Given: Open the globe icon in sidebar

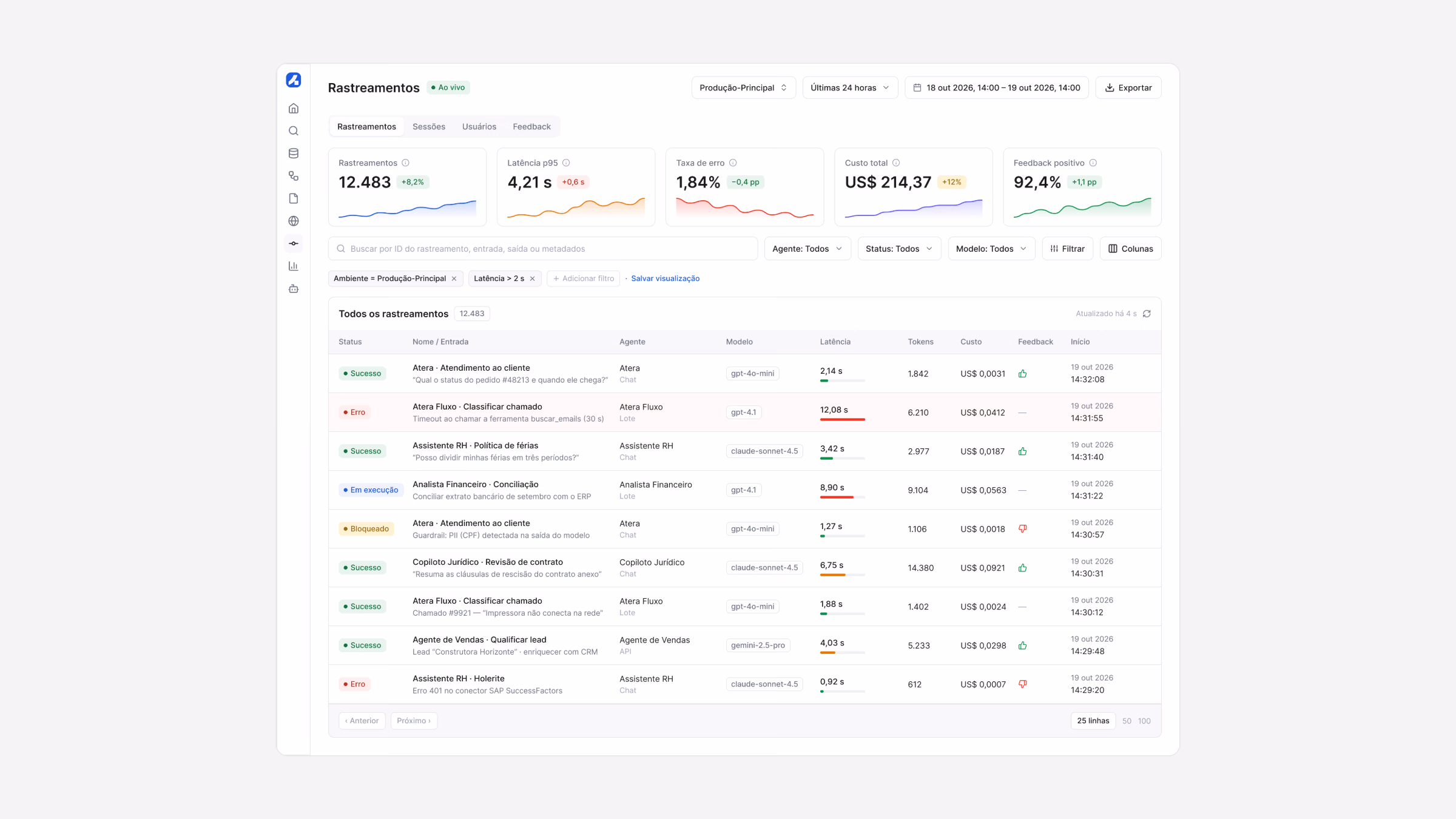Looking at the screenshot, I should tap(294, 221).
